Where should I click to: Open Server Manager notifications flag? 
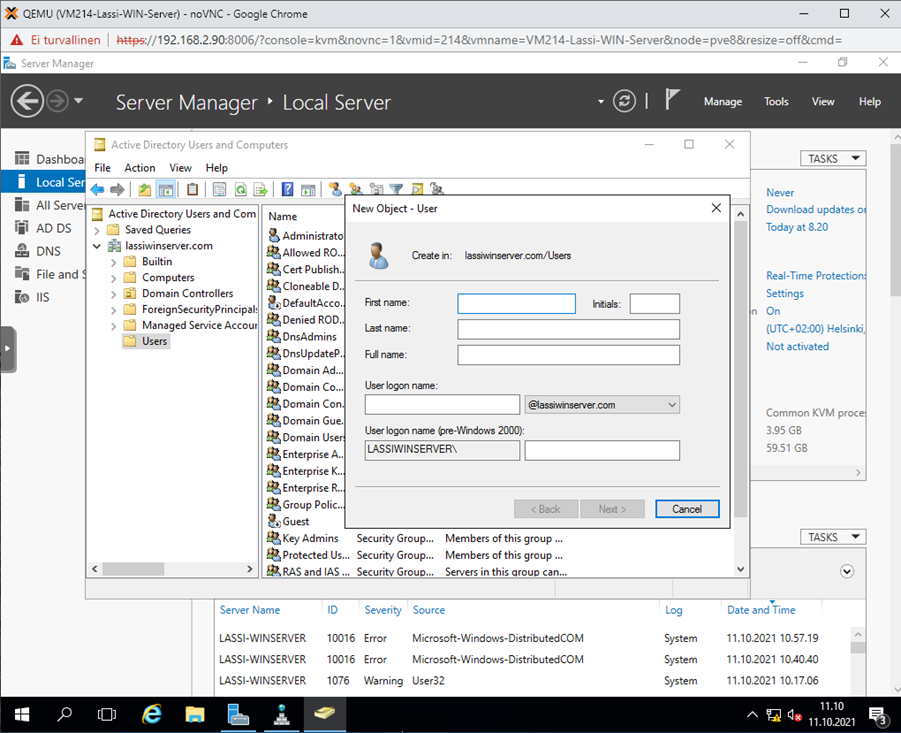[x=672, y=99]
